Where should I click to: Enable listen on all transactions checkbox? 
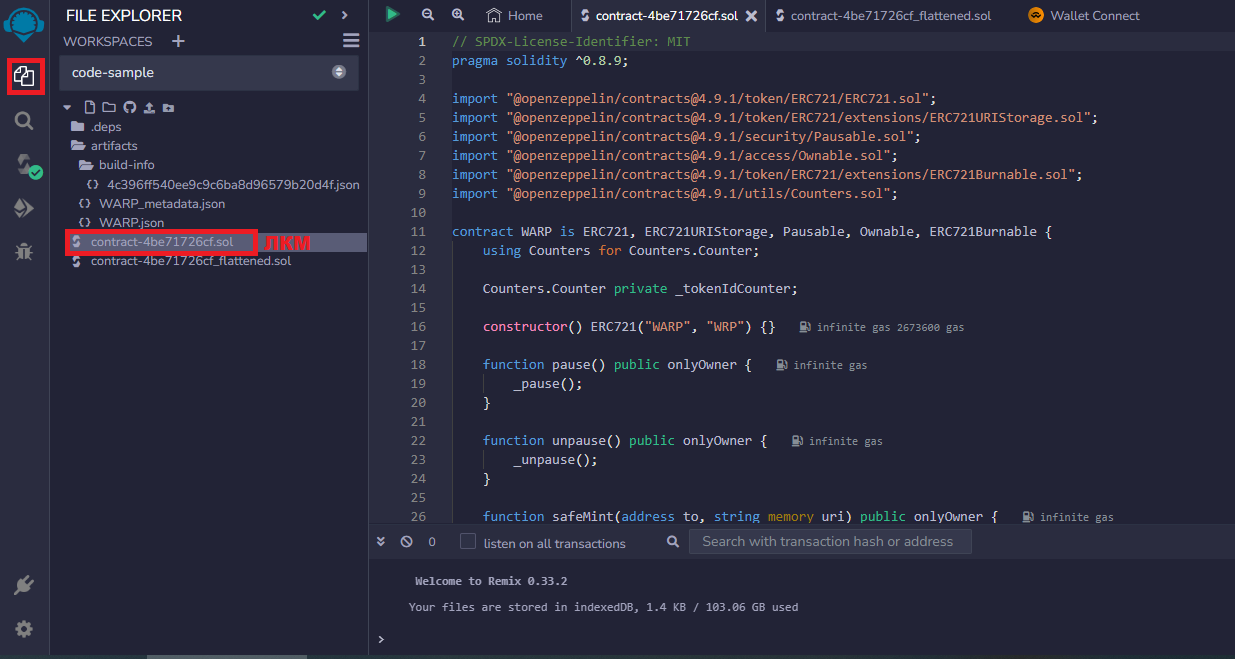(x=468, y=542)
